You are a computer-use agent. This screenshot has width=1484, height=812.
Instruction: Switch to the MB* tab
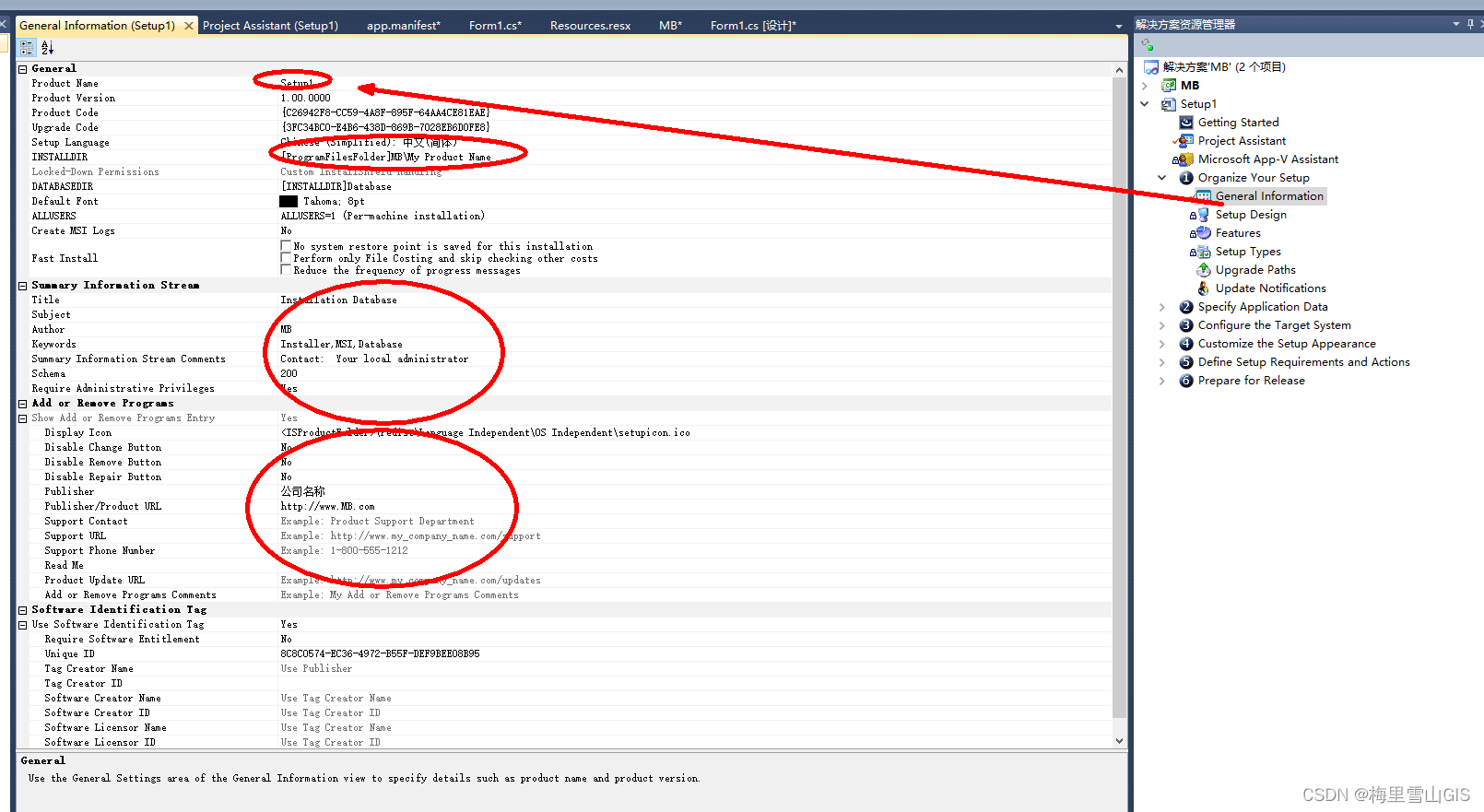pos(670,26)
